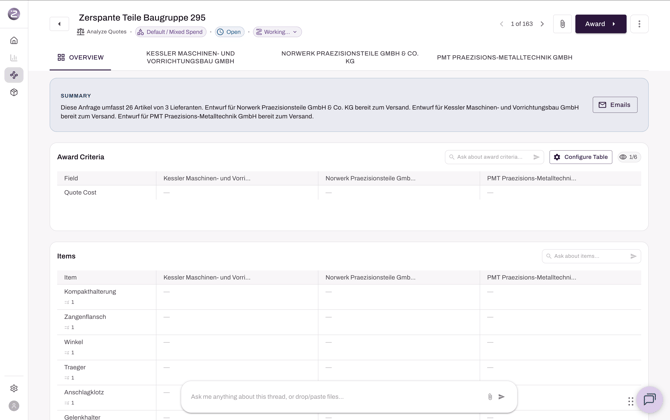This screenshot has height=420, width=670.
Task: Switch to PMT Praezisions-Metalltechnik GmbH tab
Action: pos(504,57)
